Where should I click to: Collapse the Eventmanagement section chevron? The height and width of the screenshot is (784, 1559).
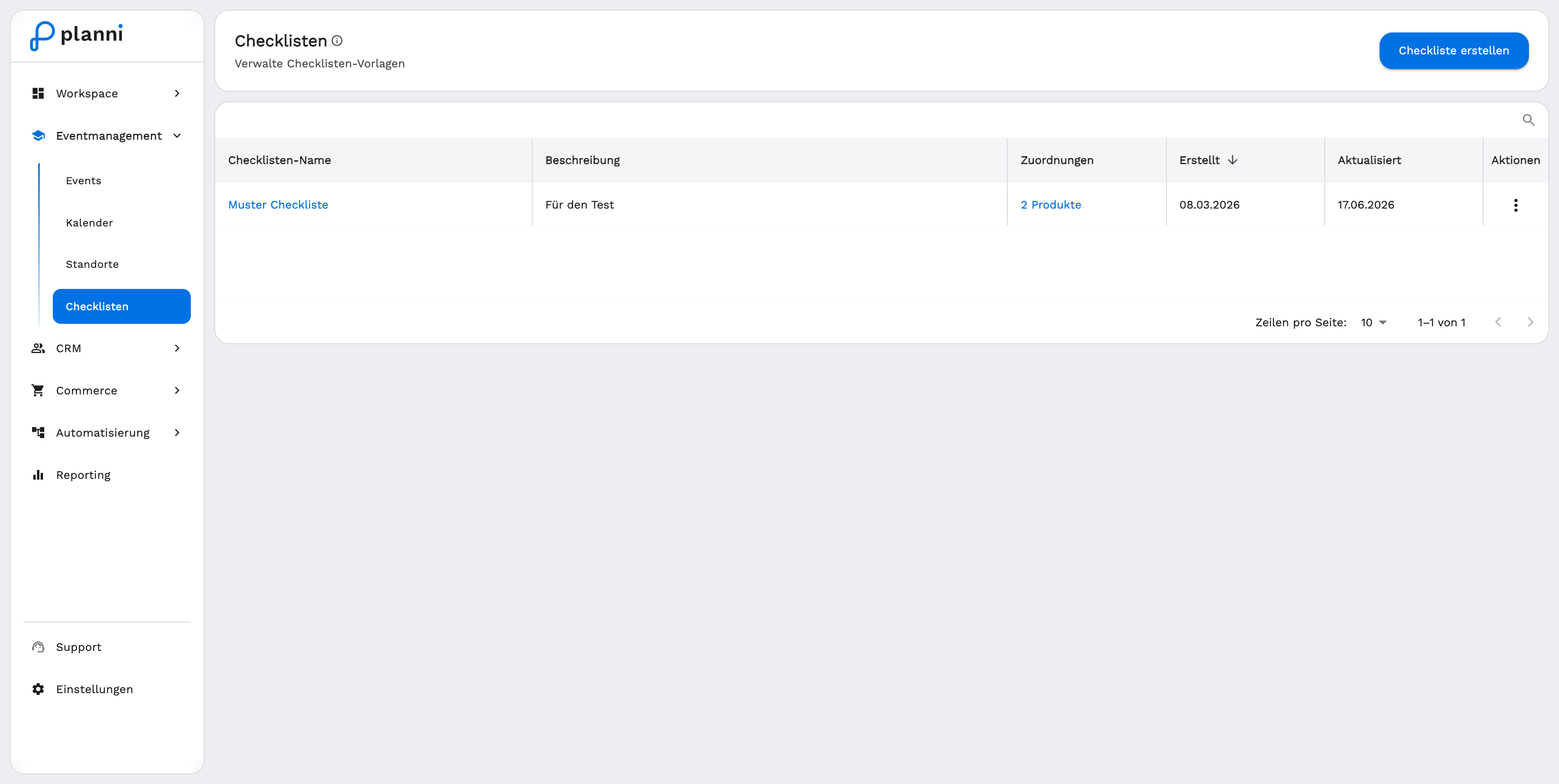pyautogui.click(x=177, y=136)
